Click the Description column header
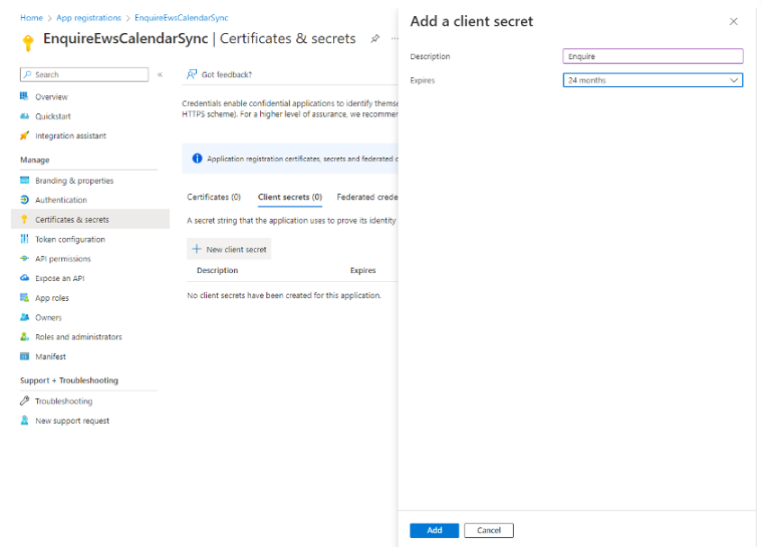 217,270
